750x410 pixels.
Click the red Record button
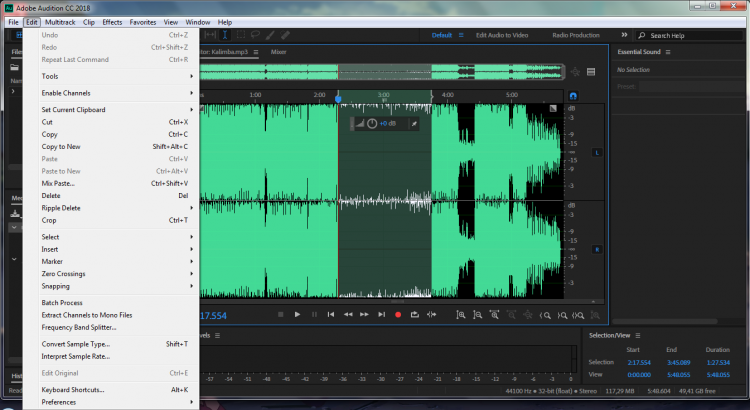coord(397,315)
